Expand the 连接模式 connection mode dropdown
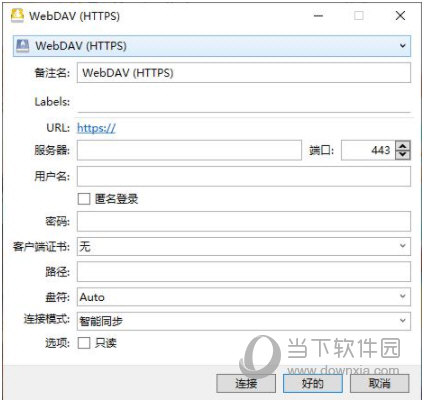 (244, 321)
